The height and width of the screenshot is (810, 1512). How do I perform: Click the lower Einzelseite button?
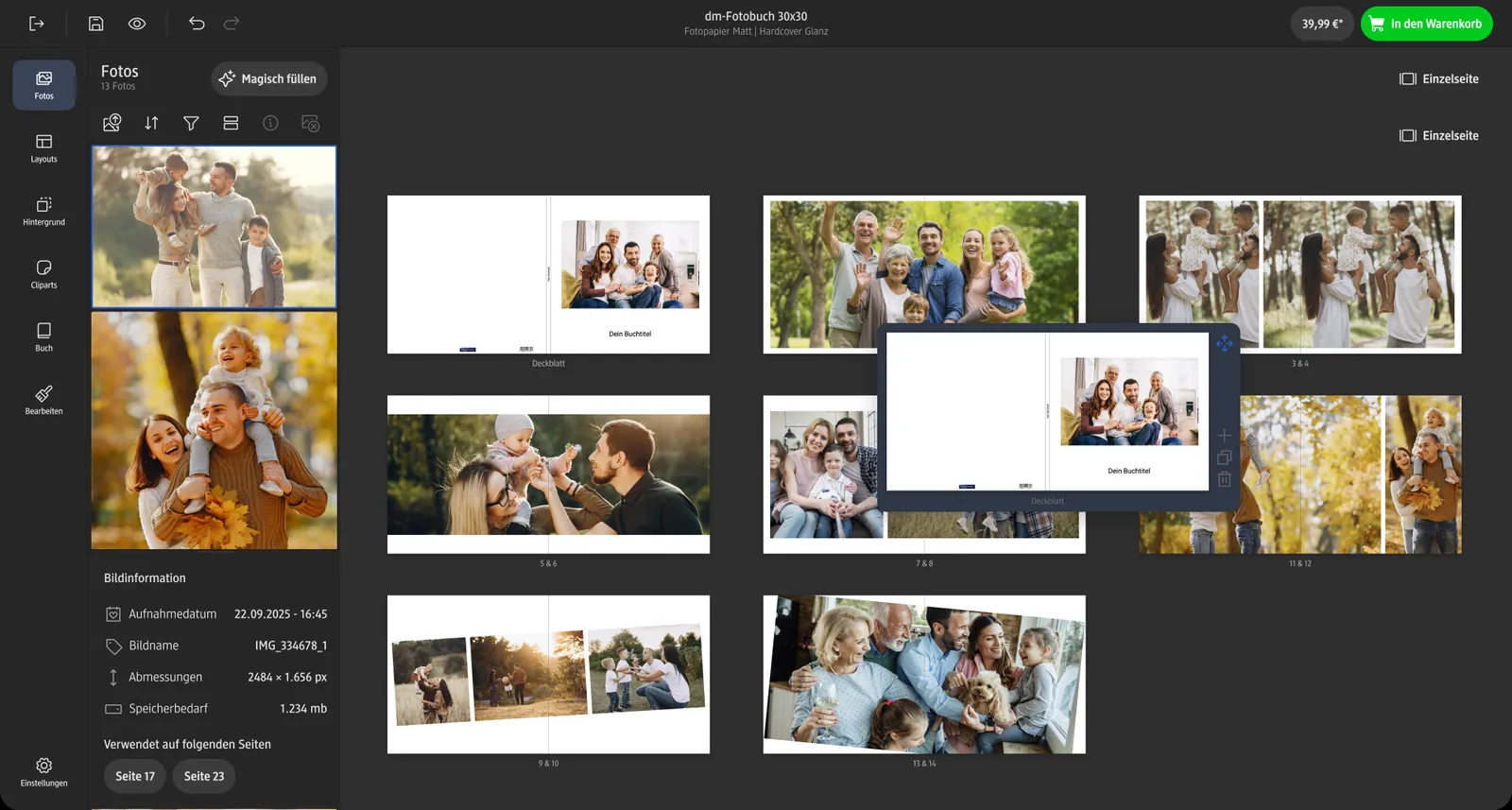point(1439,136)
